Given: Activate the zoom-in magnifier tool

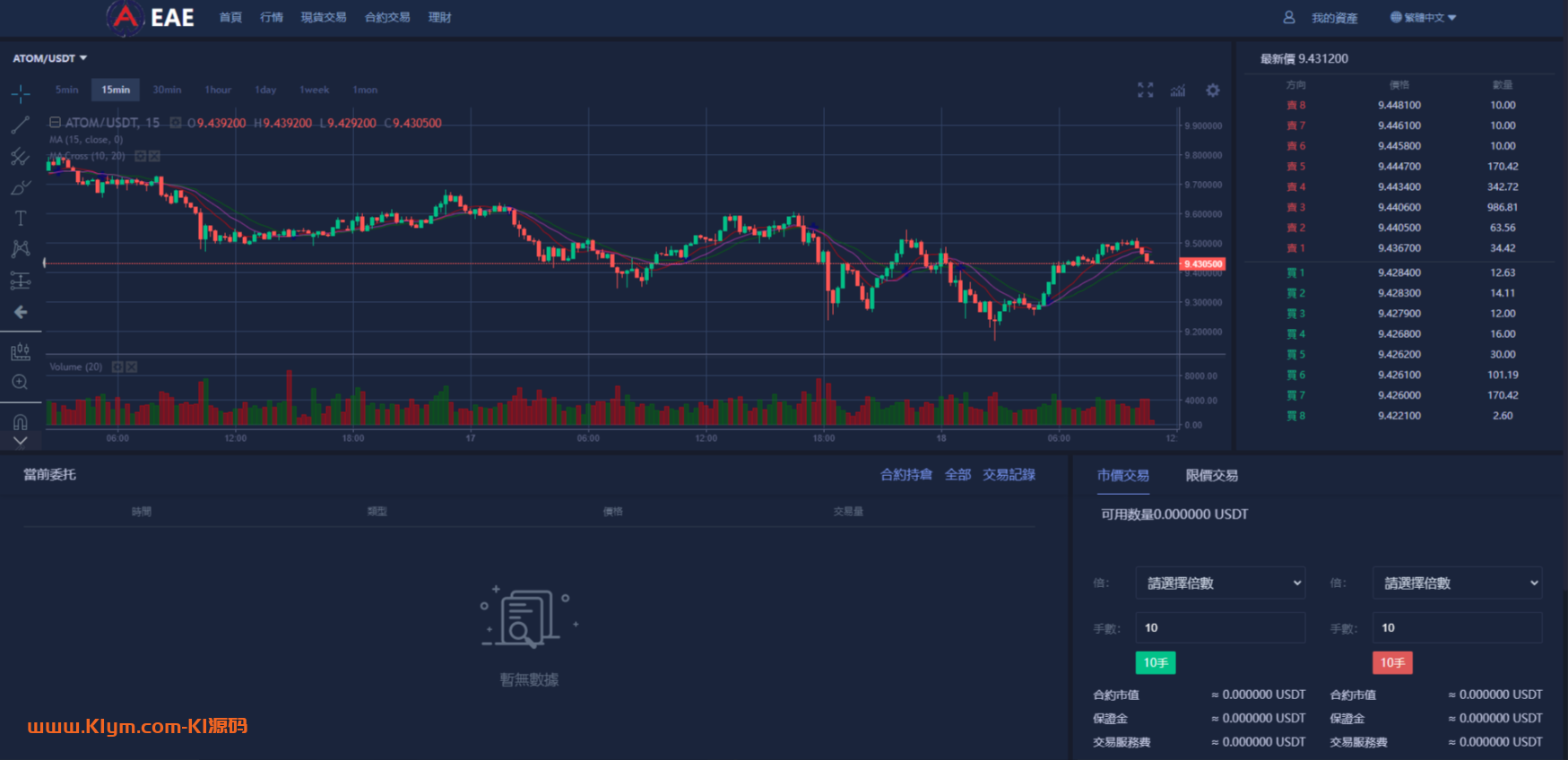Looking at the screenshot, I should tap(21, 383).
